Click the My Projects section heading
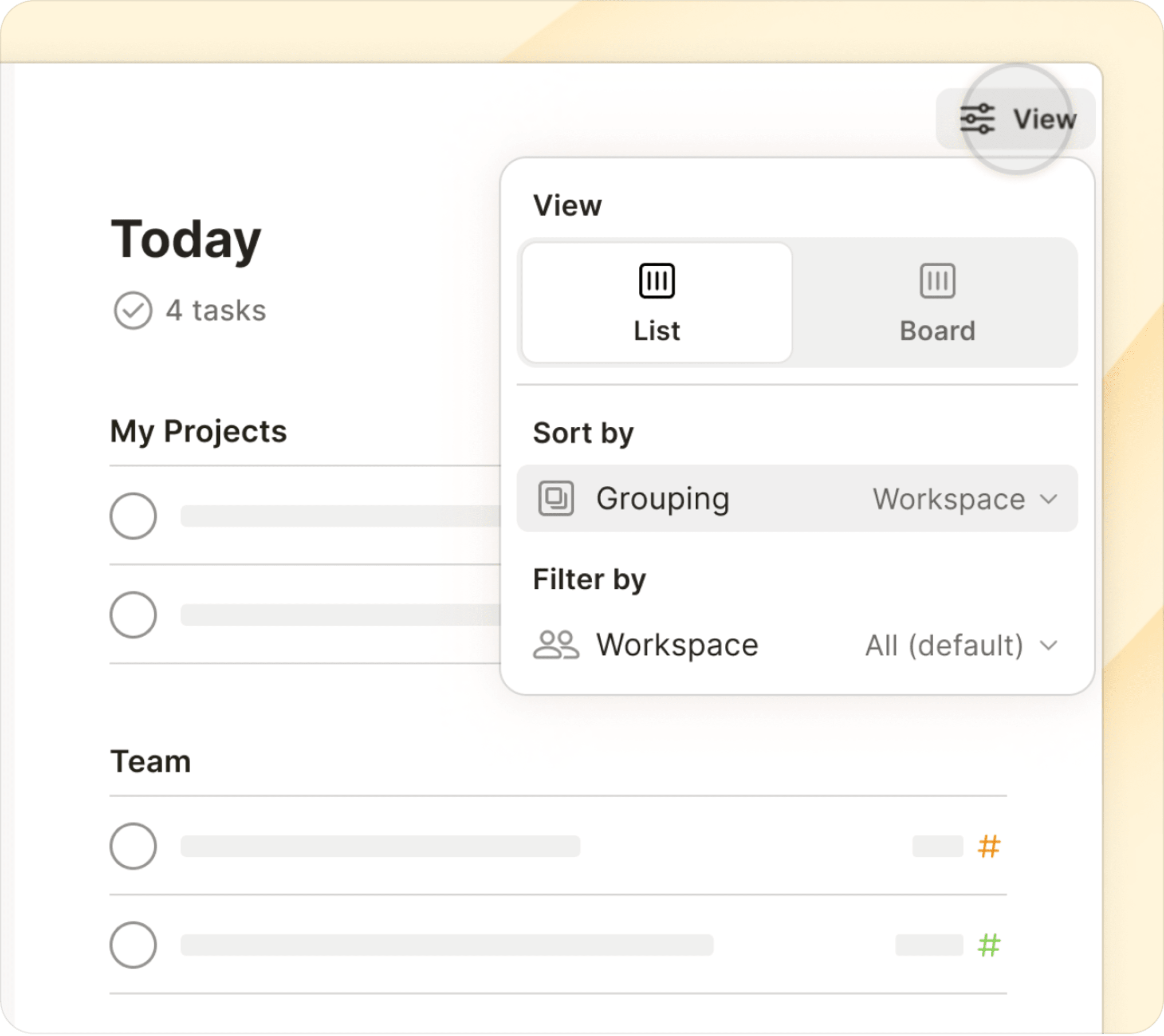1164x1036 pixels. (x=199, y=432)
